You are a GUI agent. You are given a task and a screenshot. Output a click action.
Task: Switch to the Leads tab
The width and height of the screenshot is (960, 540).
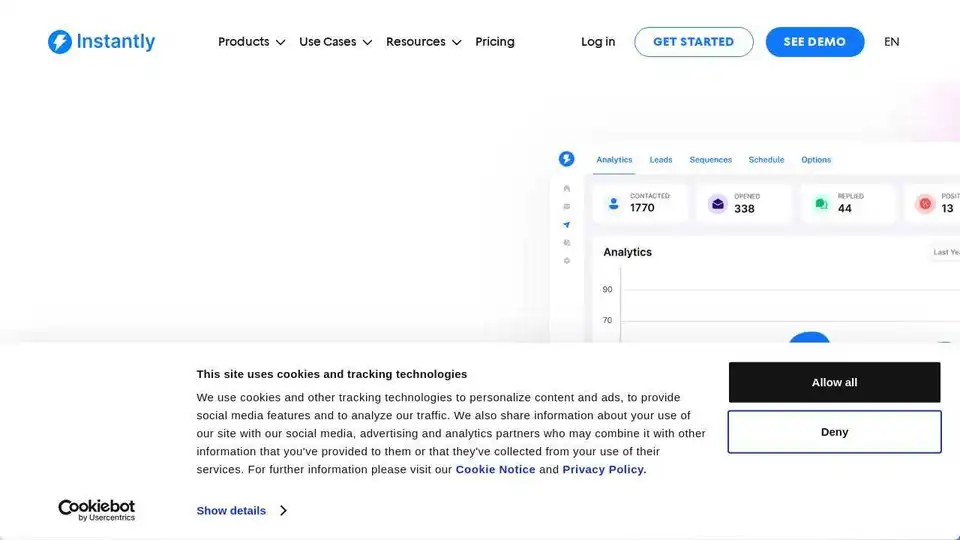tap(661, 160)
